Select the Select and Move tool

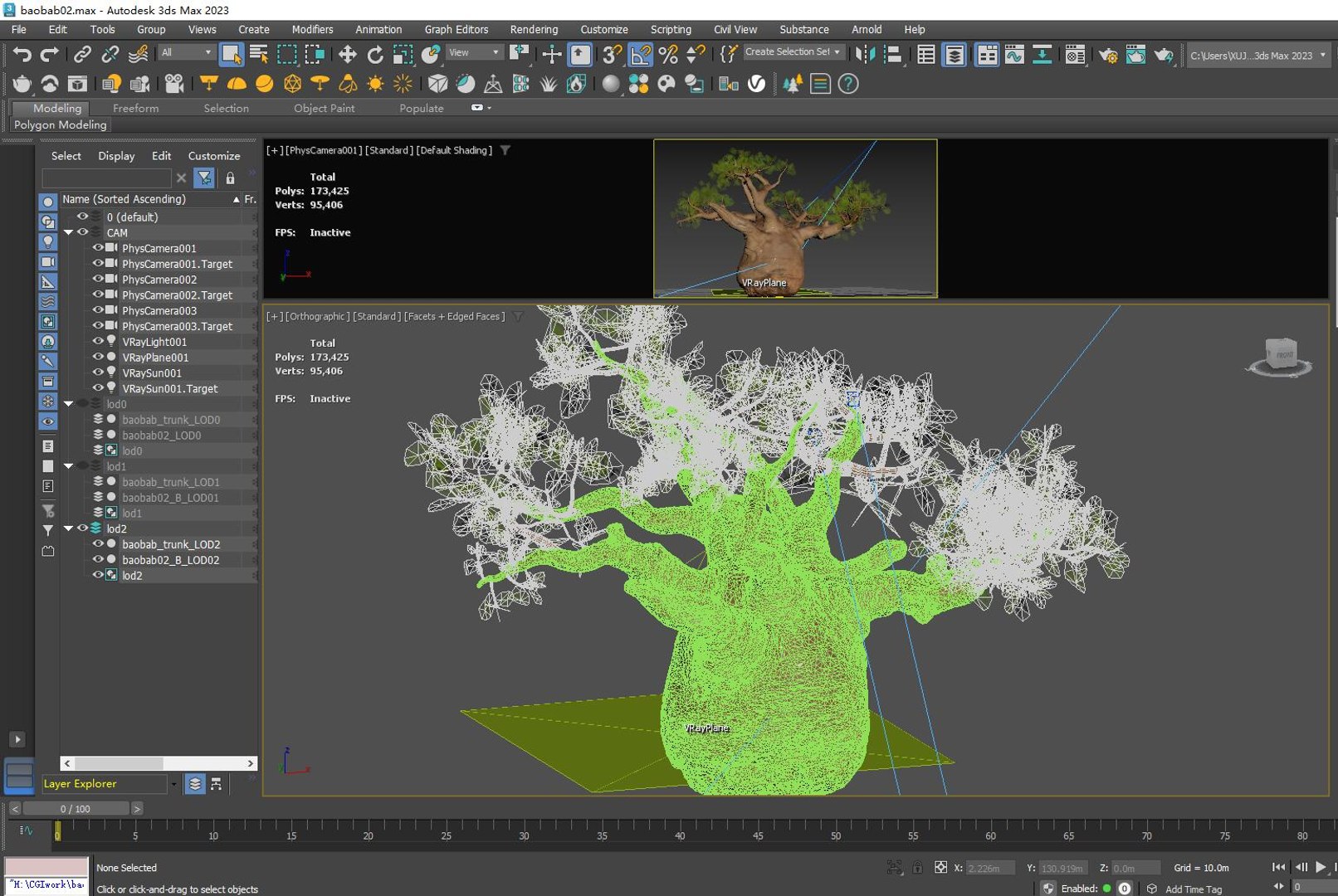pyautogui.click(x=347, y=55)
